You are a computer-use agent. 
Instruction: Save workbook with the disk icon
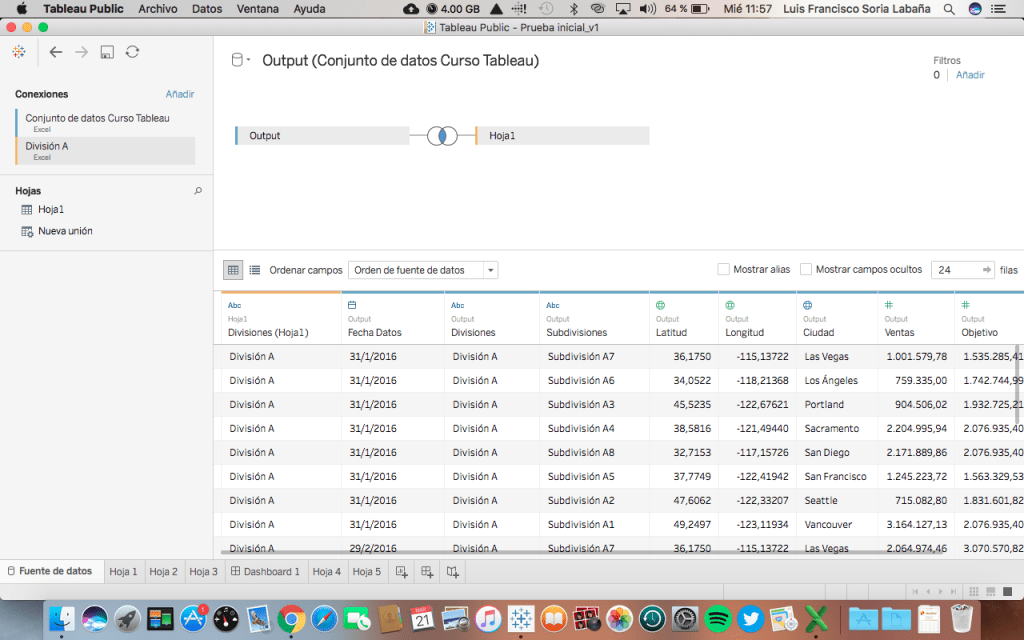click(107, 52)
